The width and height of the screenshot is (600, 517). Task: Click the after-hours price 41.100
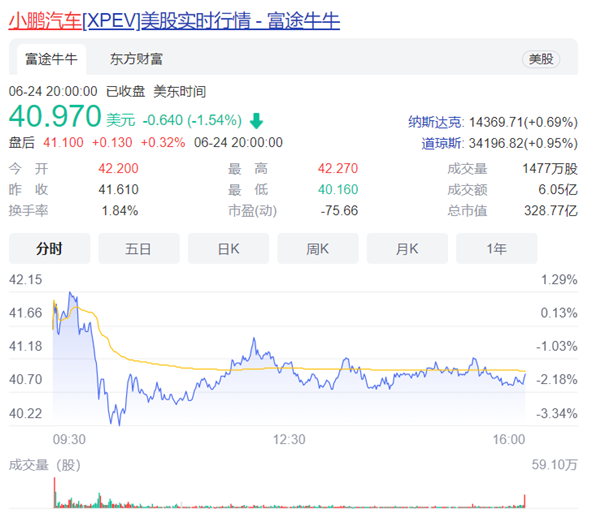click(x=63, y=142)
